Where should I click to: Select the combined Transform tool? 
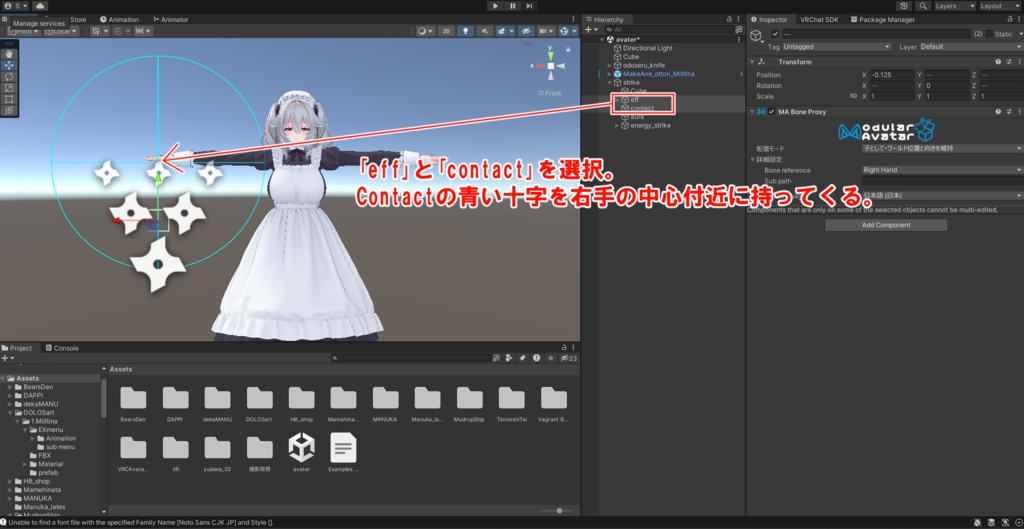(x=9, y=110)
